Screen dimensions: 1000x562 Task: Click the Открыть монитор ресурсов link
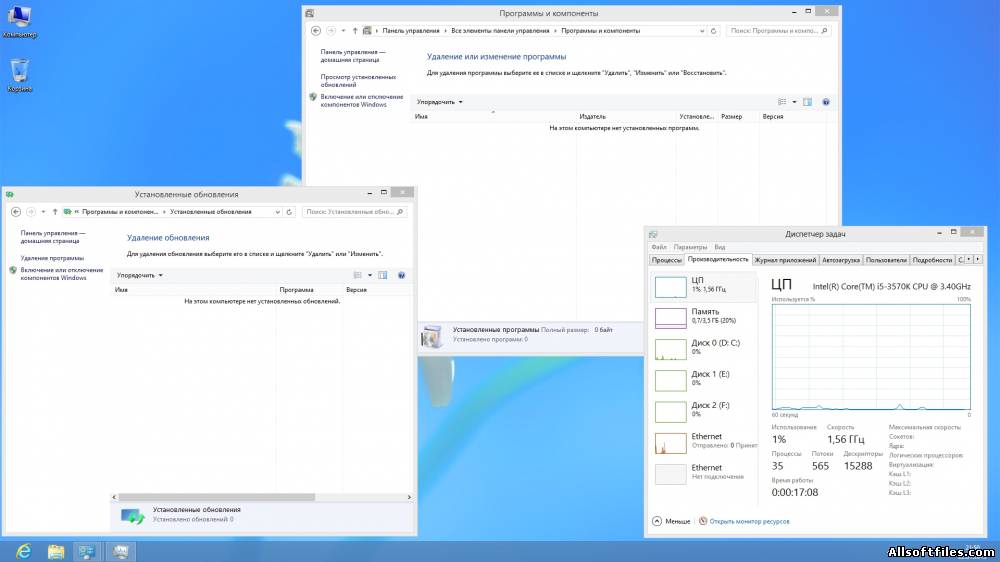(x=748, y=521)
